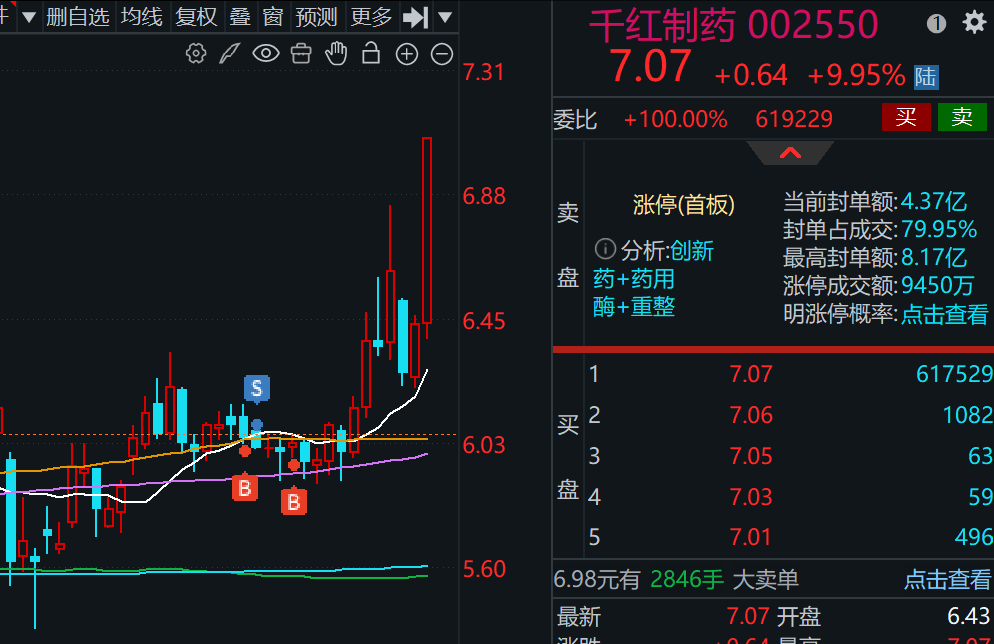Click stock title 千红制药 002550

733,25
